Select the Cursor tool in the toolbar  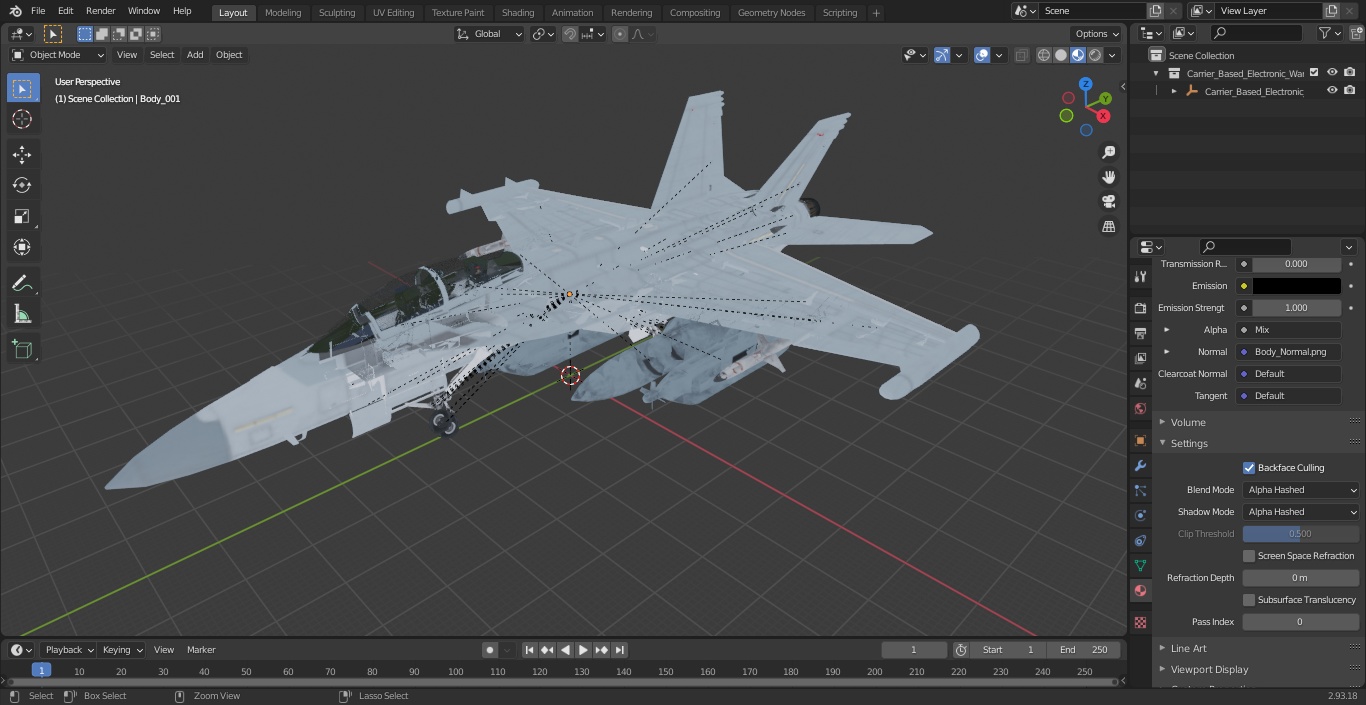tap(22, 119)
